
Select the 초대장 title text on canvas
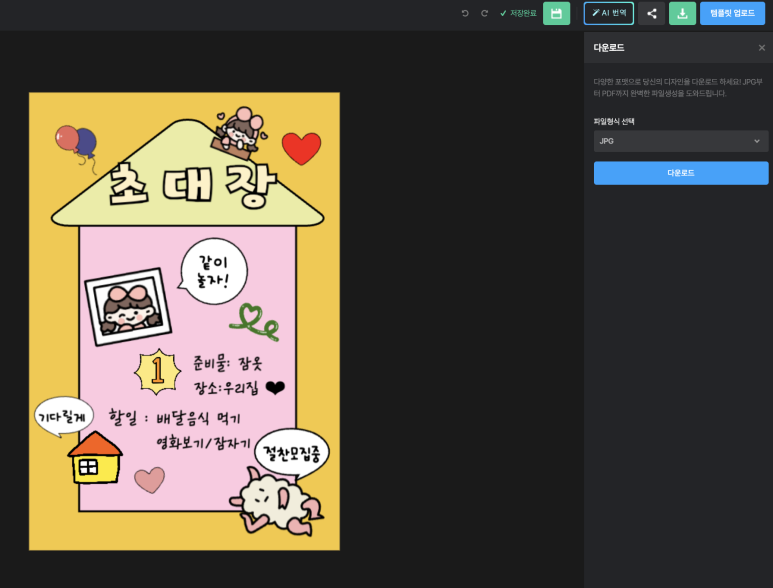(192, 184)
